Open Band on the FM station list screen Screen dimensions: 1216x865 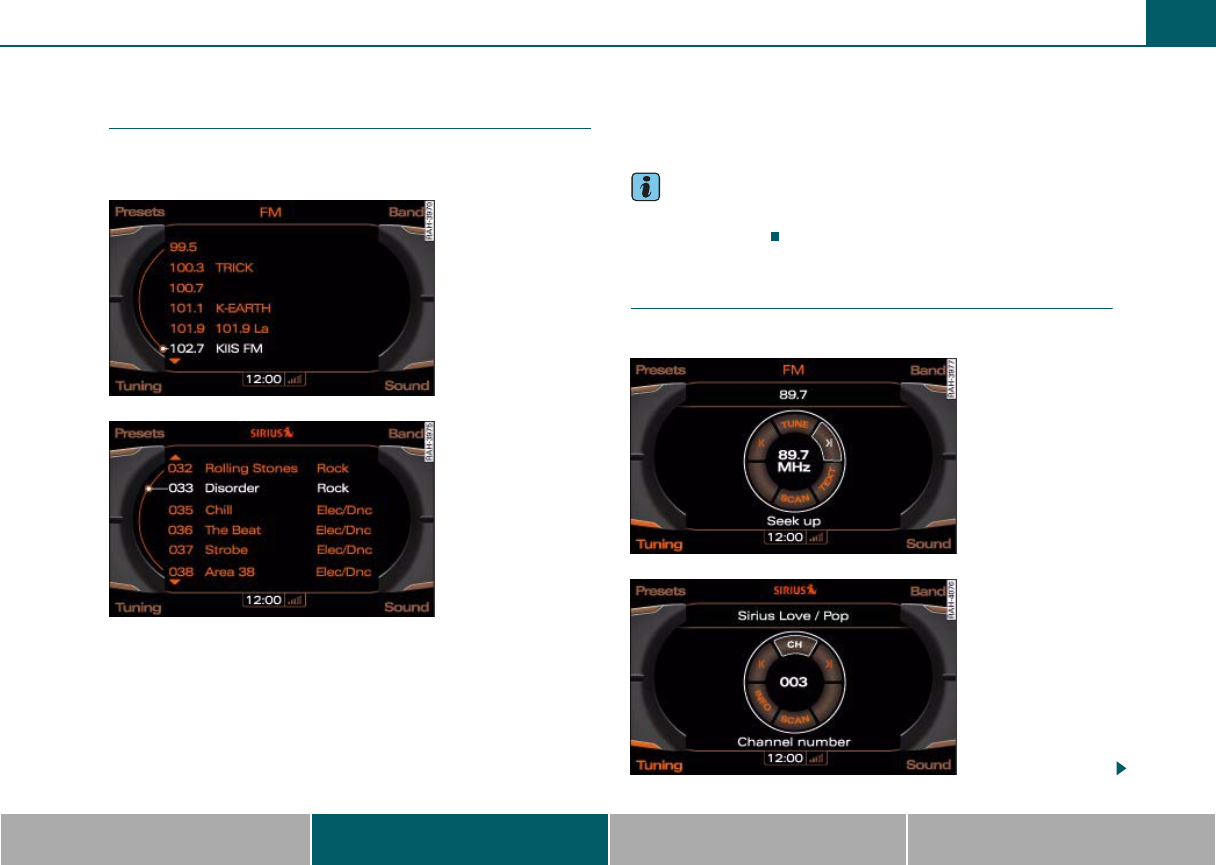click(408, 212)
